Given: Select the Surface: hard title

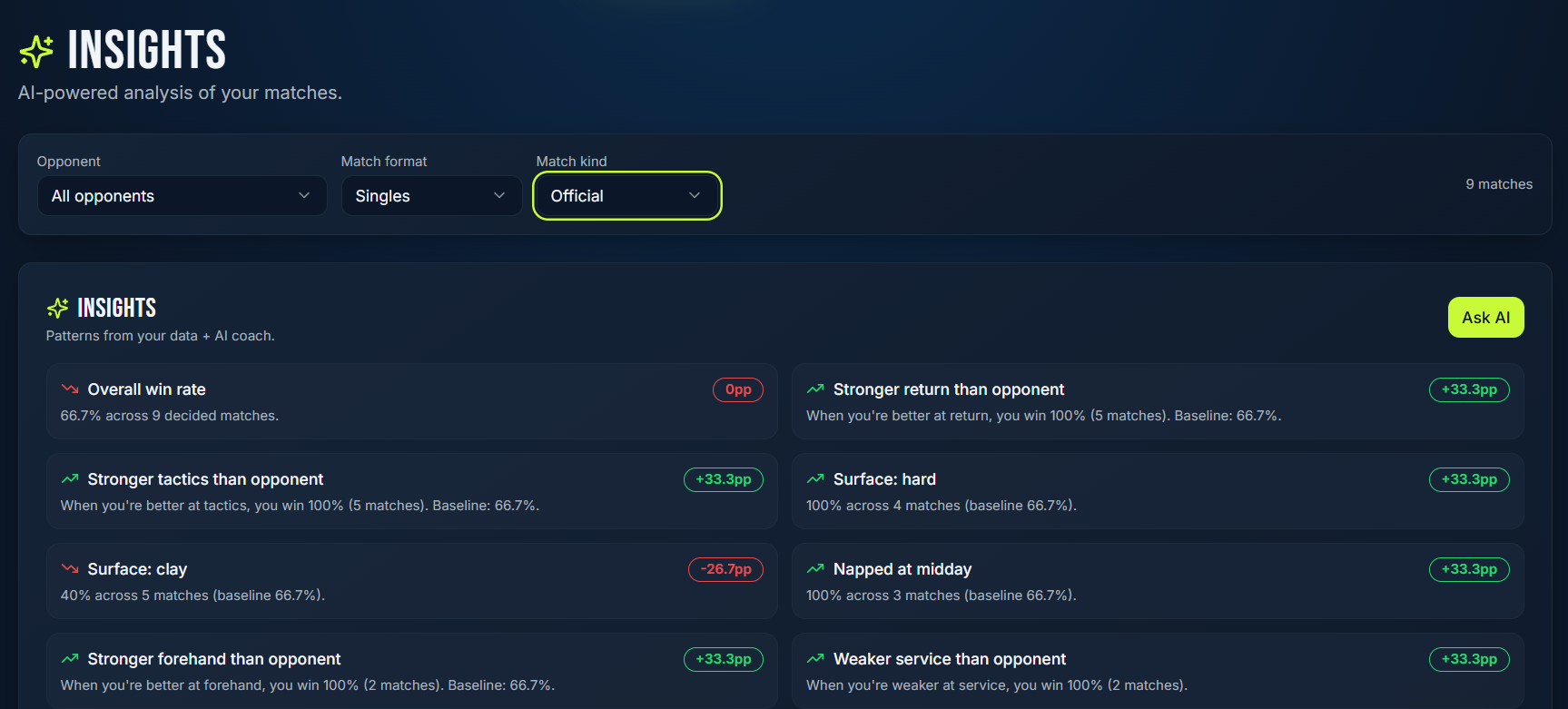Looking at the screenshot, I should click(884, 479).
